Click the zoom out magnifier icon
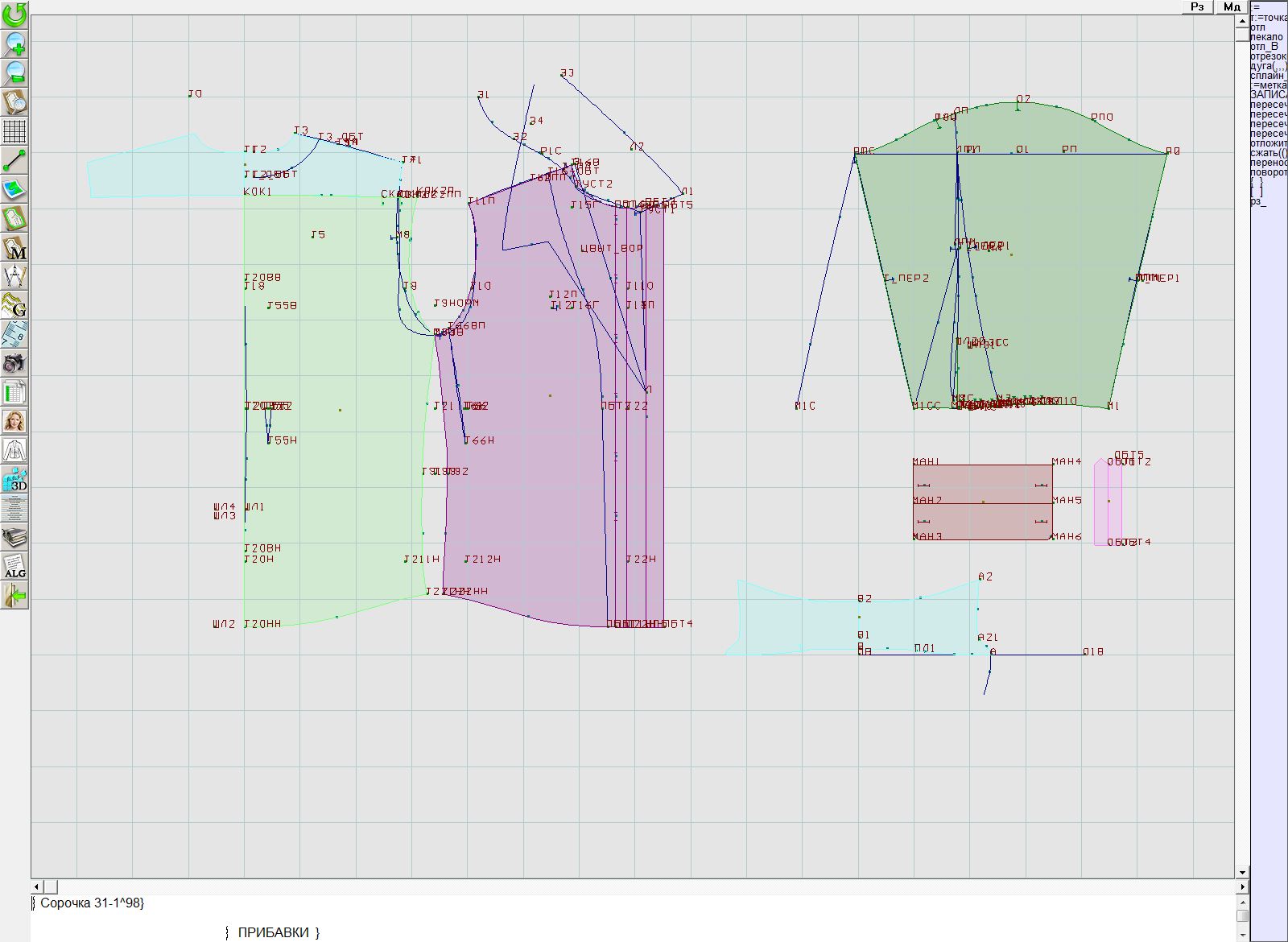The width and height of the screenshot is (1288, 942). [x=14, y=72]
